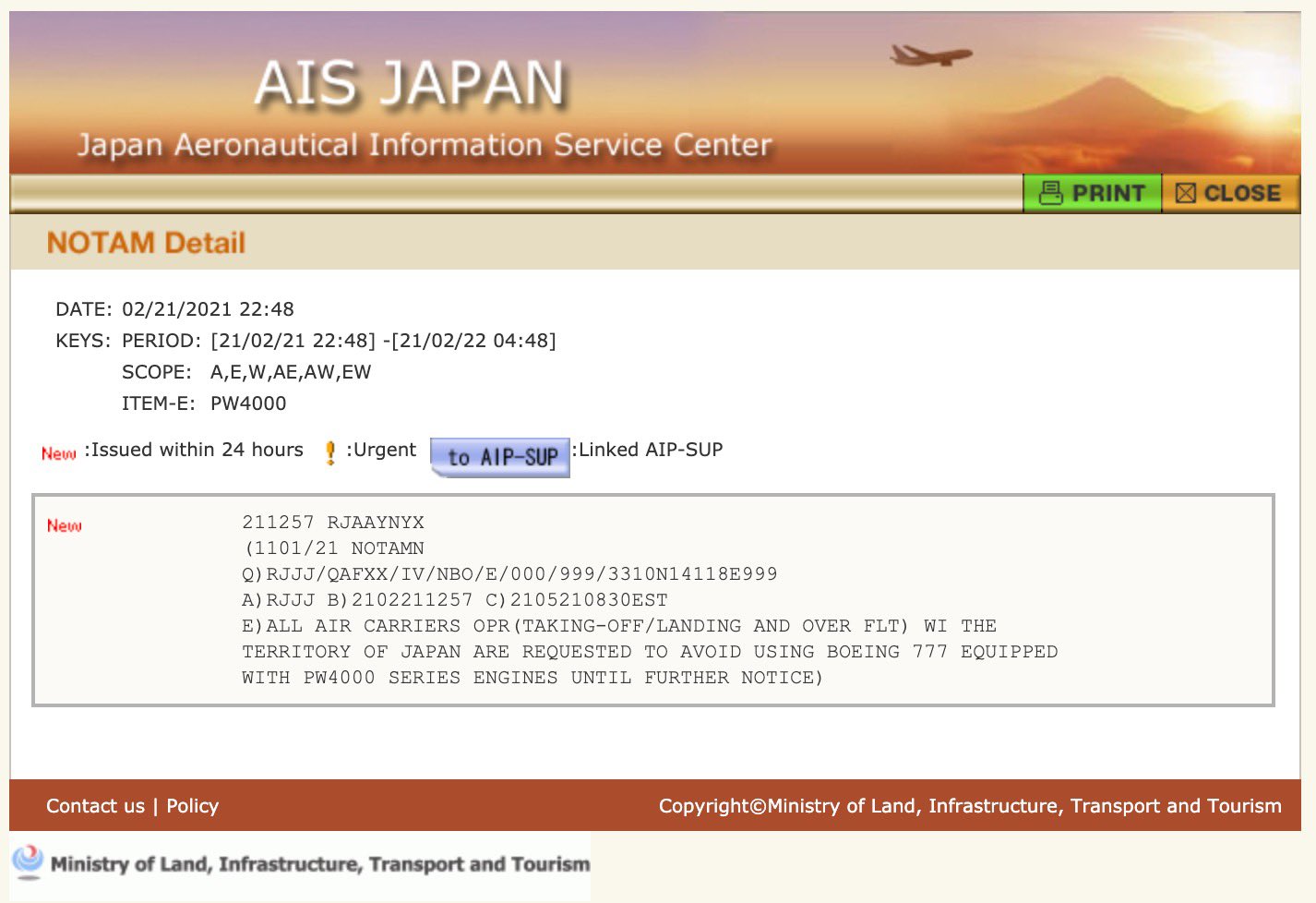The height and width of the screenshot is (903, 1316).
Task: Click the Urgent exclamation mark icon
Action: tap(330, 452)
